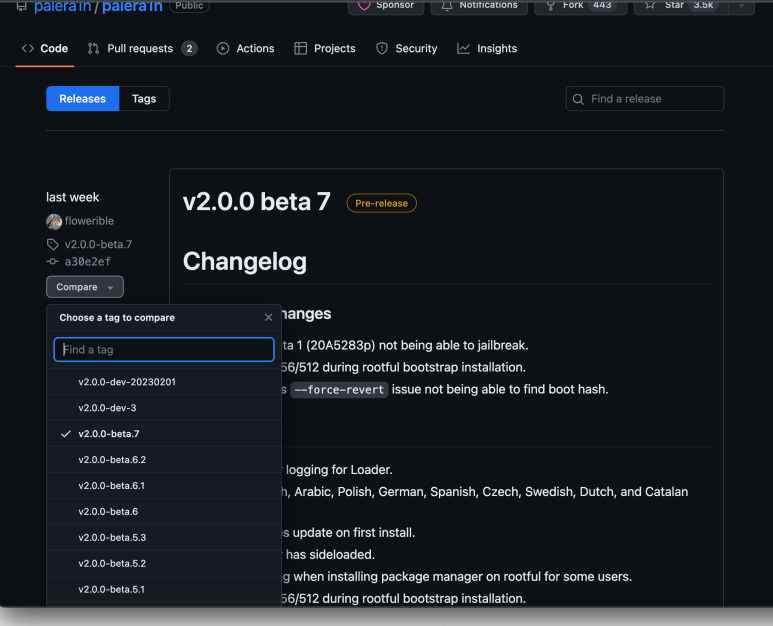Open the palera1n repository name link
This screenshot has height=626, width=773.
click(132, 6)
